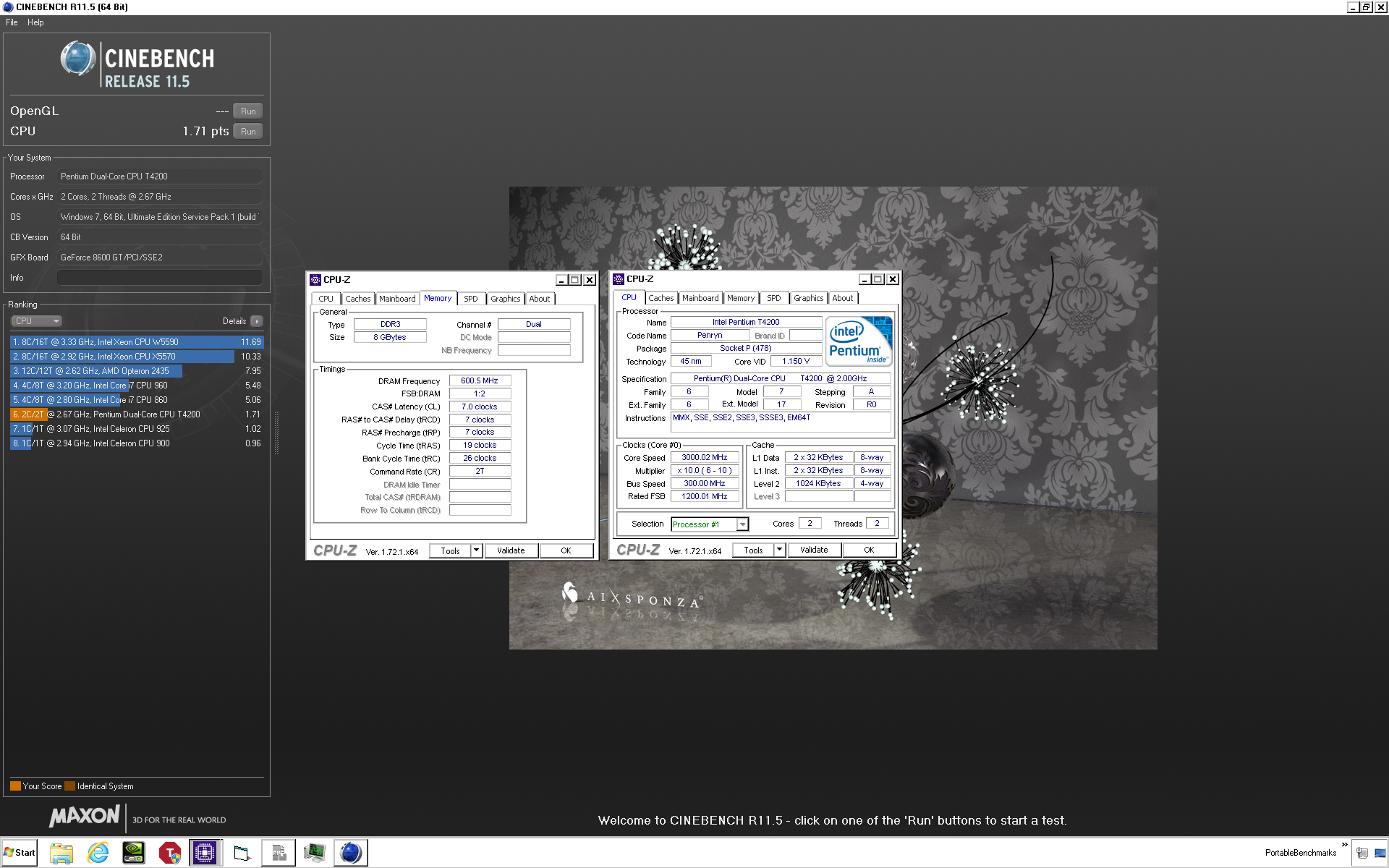Click the Start button
Screen dimensions: 1389x868
20,853
